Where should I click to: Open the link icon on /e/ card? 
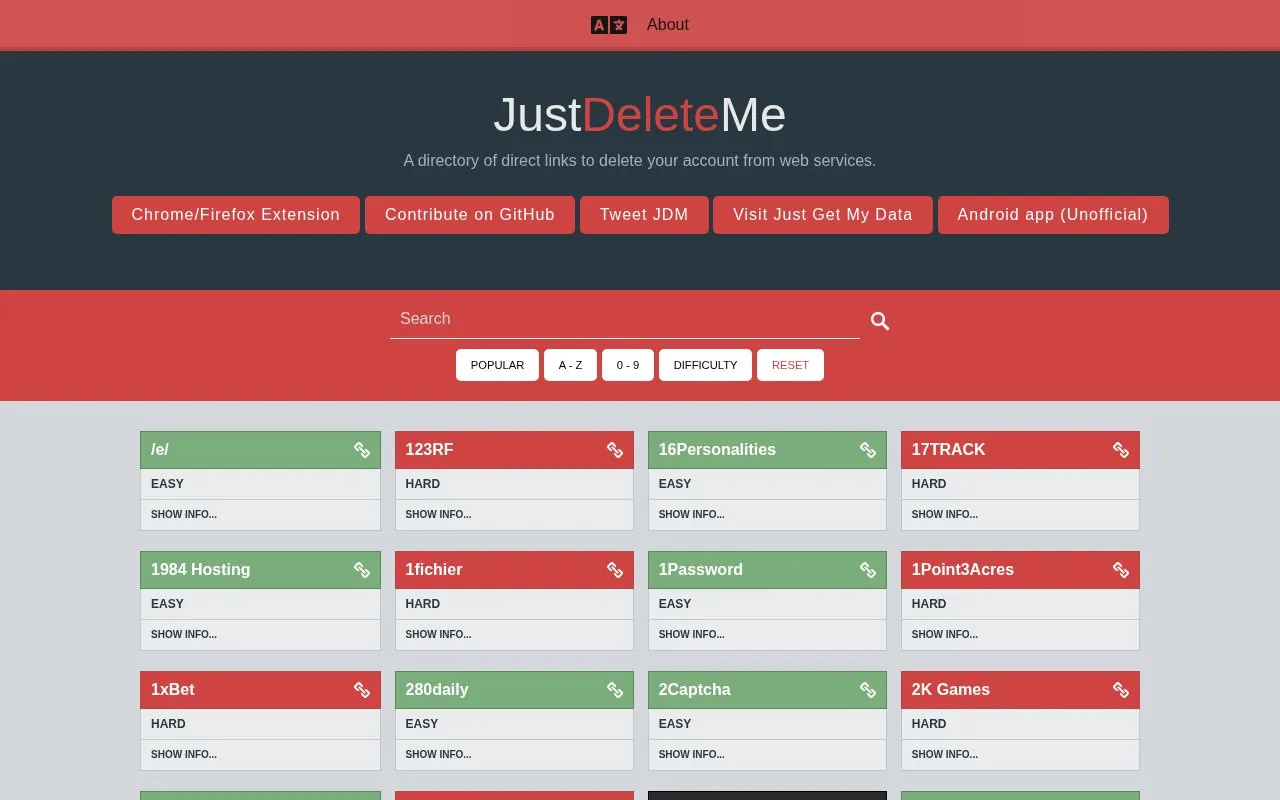362,450
